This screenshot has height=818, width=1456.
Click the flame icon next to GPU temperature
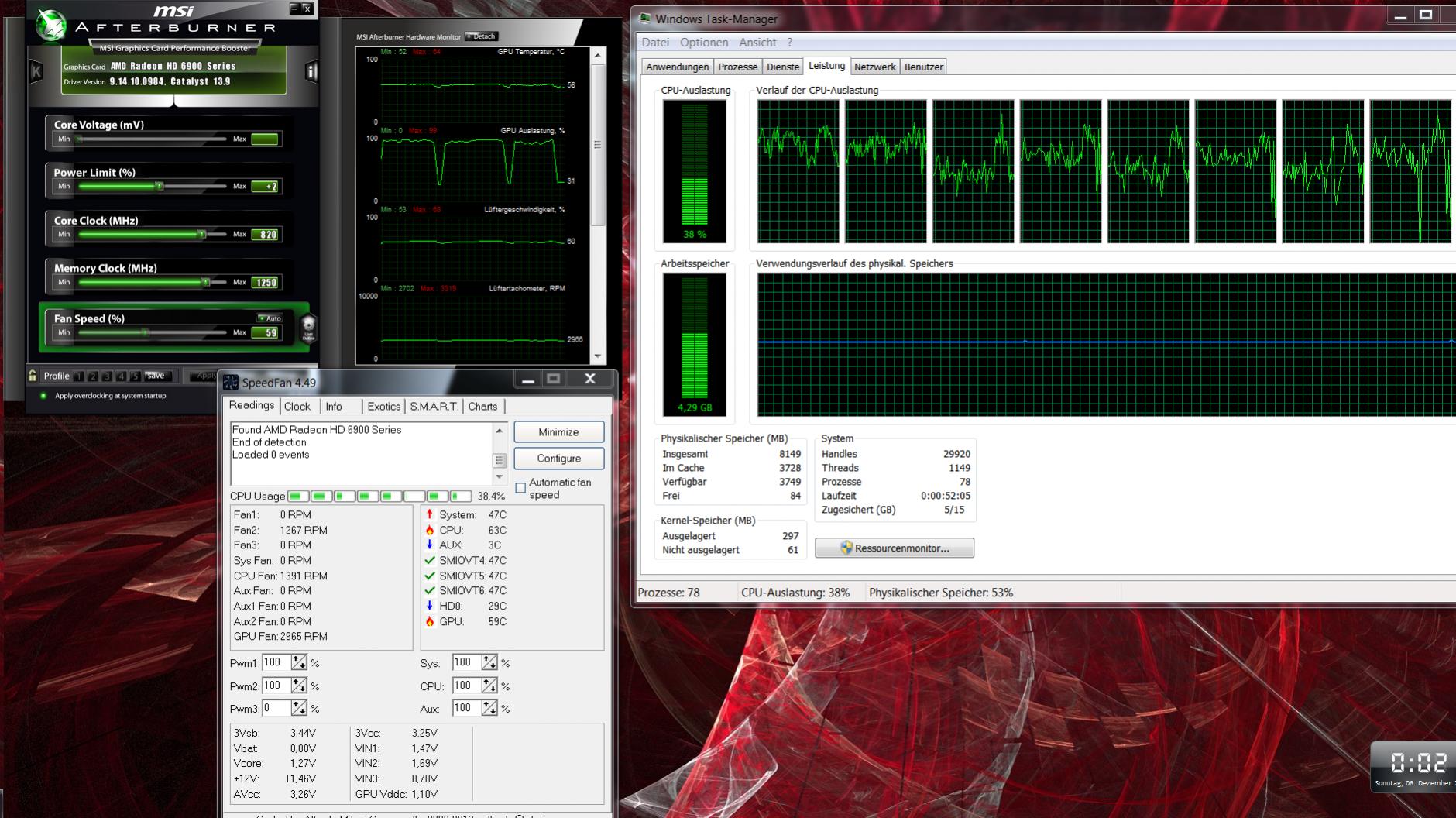(430, 621)
